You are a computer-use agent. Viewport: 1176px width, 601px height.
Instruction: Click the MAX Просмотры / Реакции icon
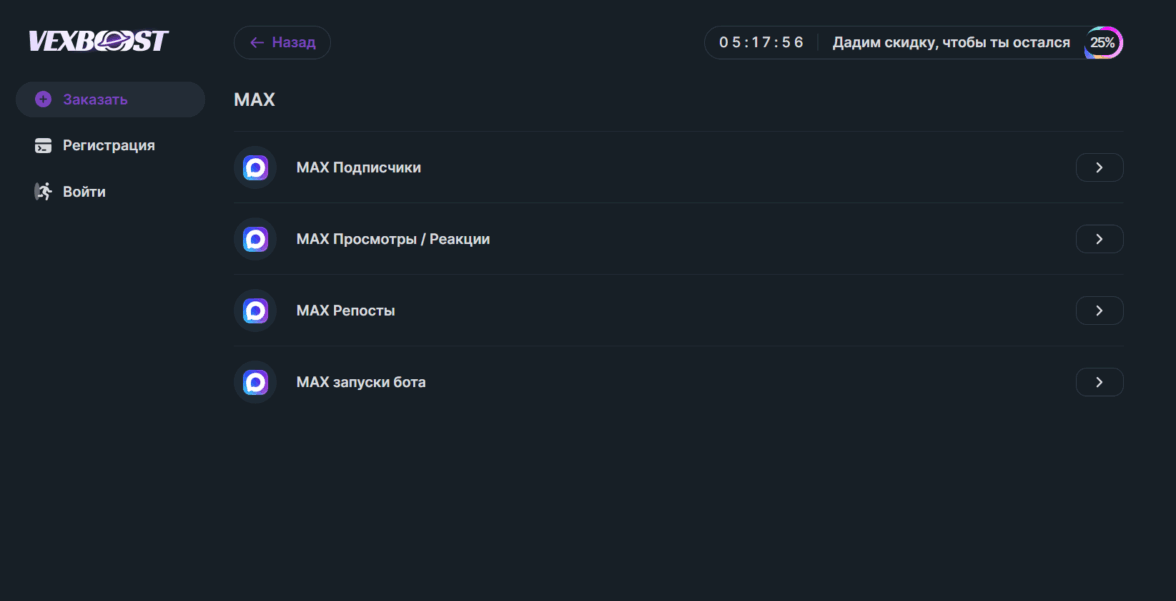(256, 239)
